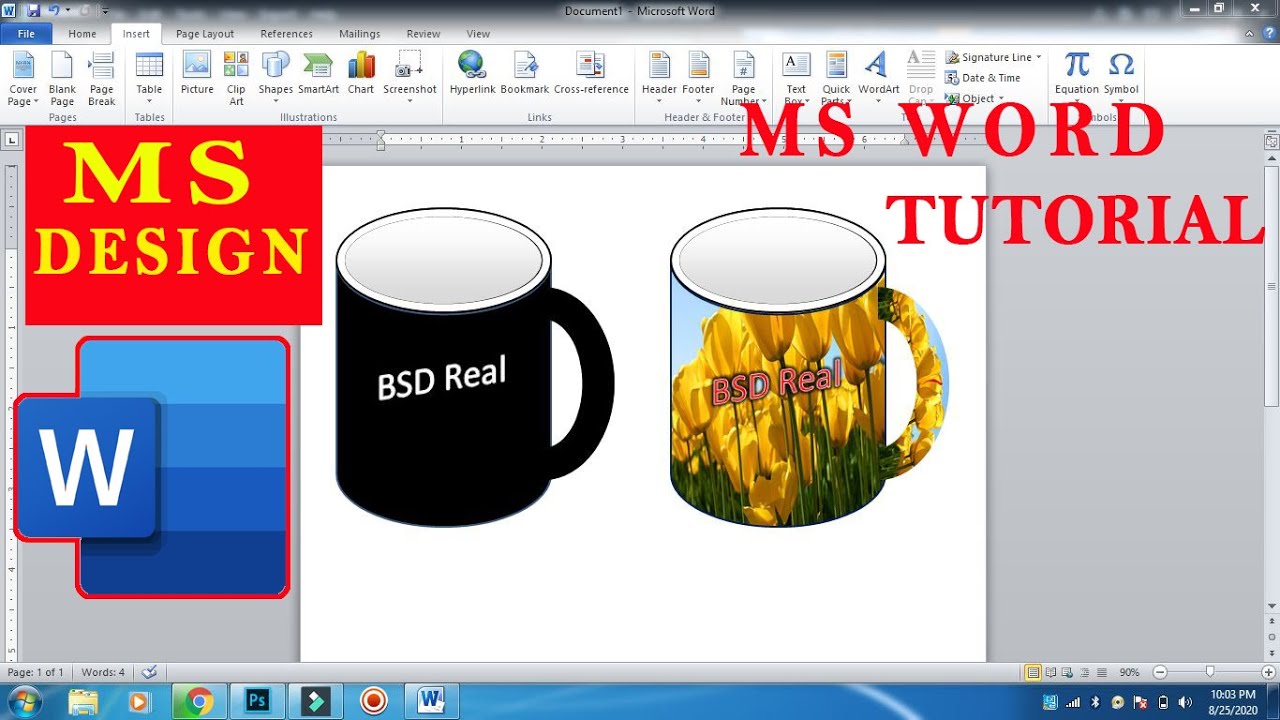Screen dimensions: 1280x720
Task: Insert a SmartArt graphic
Action: (318, 75)
